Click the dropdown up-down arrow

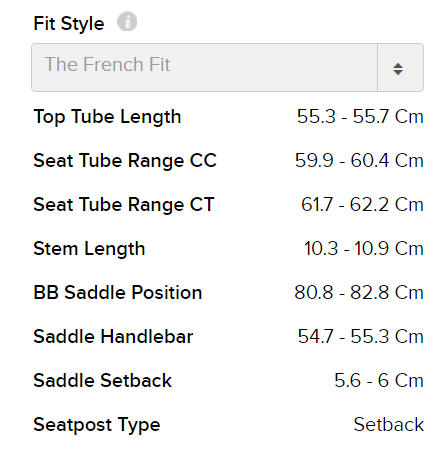coord(398,69)
